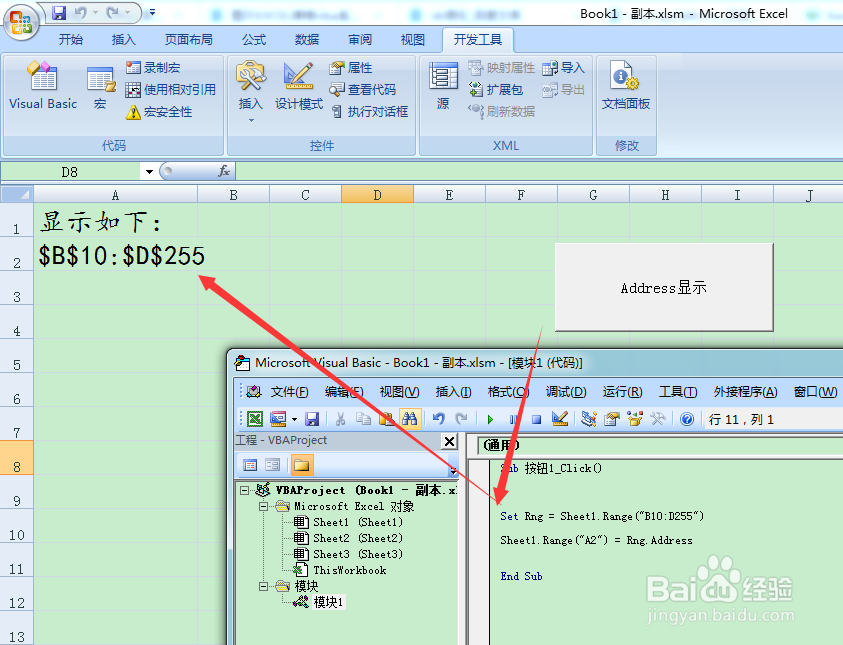This screenshot has width=843, height=645.
Task: Open VBA 调试(D) menu
Action: [x=566, y=392]
